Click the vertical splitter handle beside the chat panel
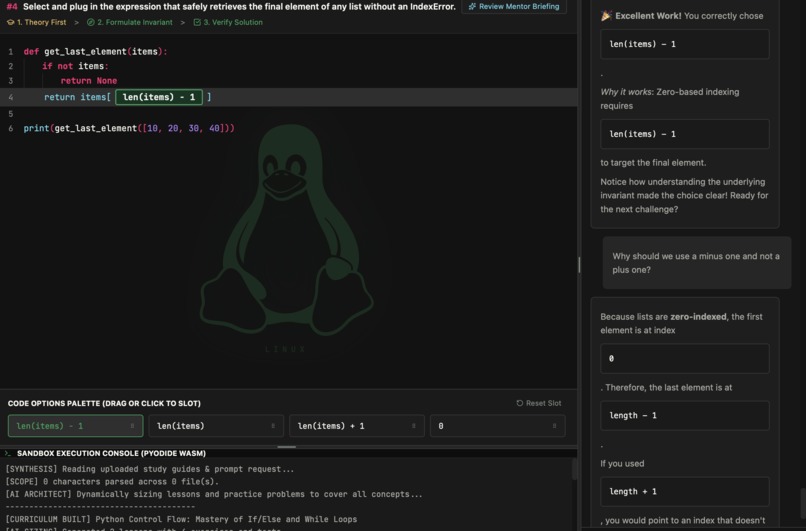The height and width of the screenshot is (531, 806). point(579,265)
